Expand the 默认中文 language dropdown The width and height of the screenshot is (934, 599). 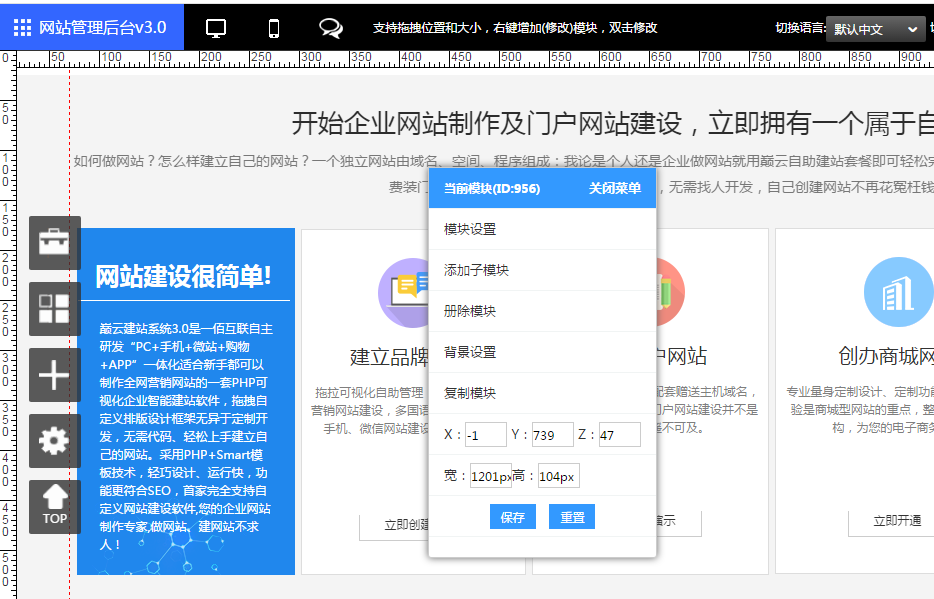pos(876,29)
